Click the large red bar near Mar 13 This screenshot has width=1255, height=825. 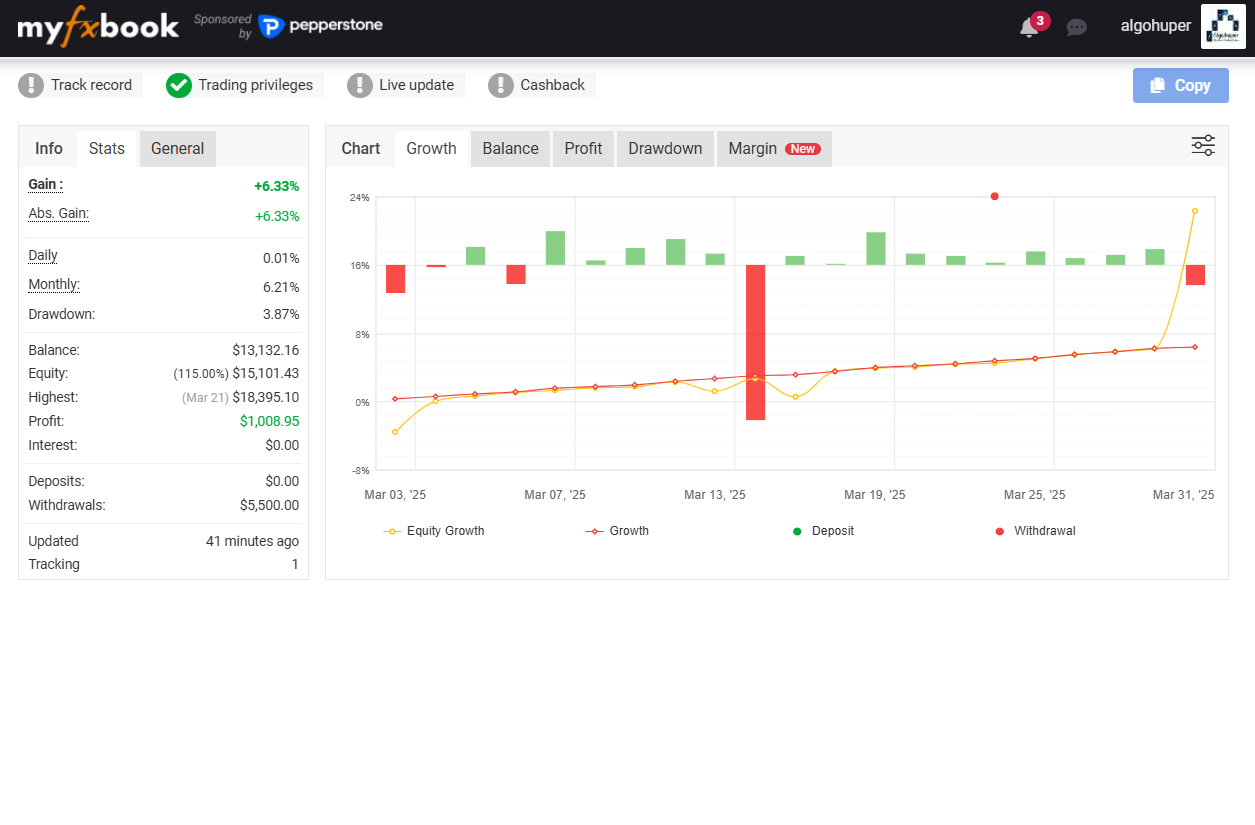755,342
